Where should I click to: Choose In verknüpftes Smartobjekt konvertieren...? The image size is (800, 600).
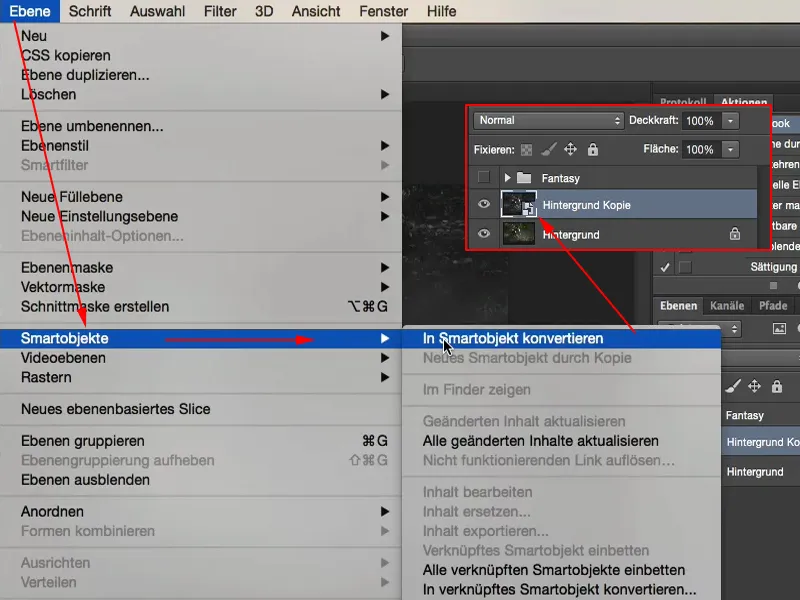[562, 590]
